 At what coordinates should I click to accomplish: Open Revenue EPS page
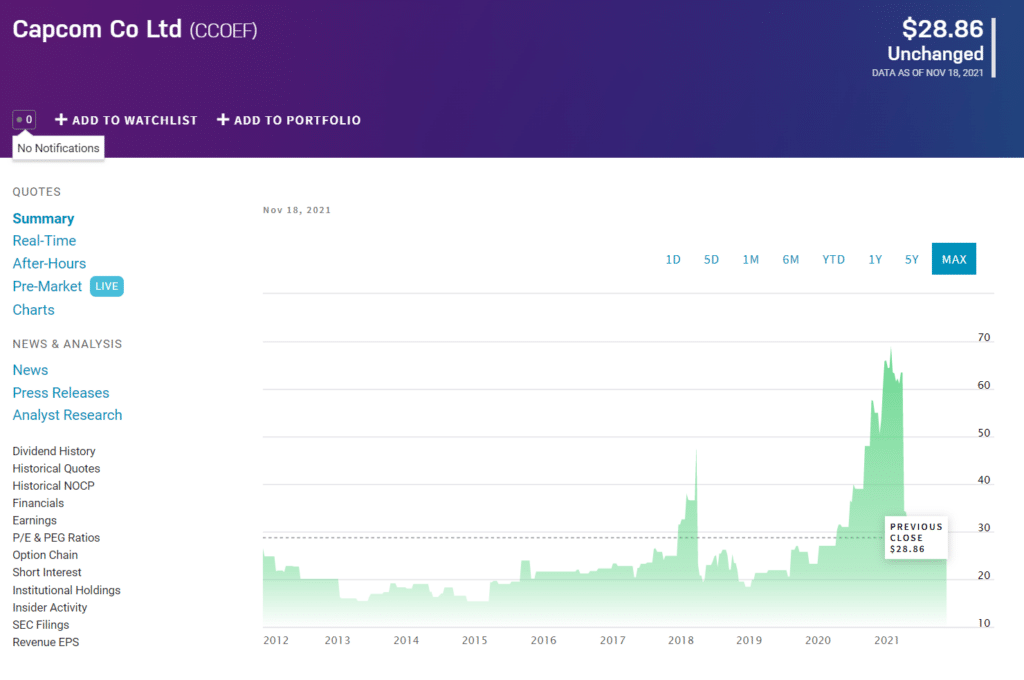[x=46, y=642]
